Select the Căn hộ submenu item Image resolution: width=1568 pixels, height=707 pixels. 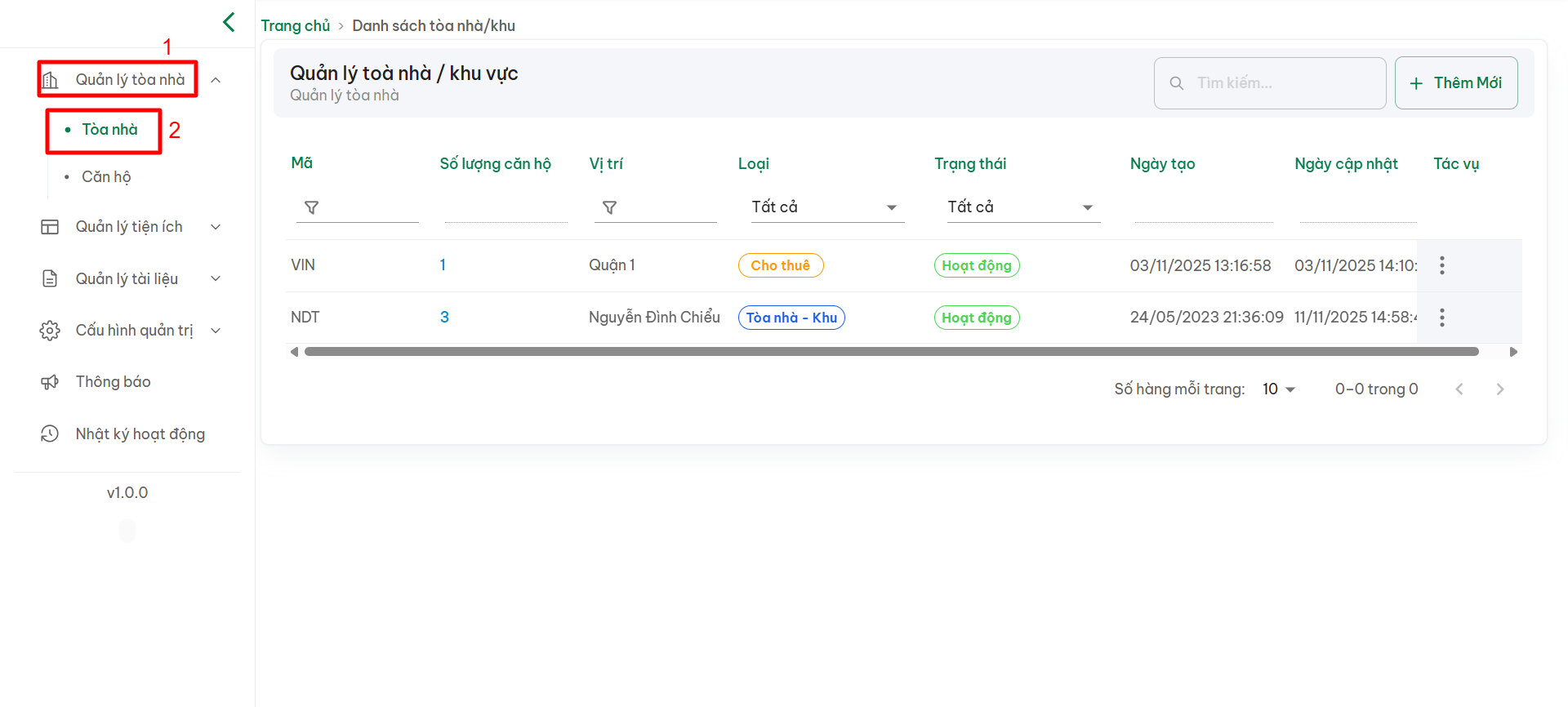coord(106,177)
